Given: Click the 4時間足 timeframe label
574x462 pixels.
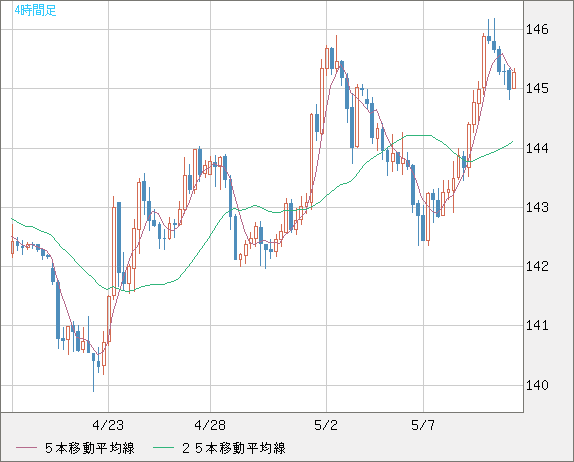Looking at the screenshot, I should (36, 10).
